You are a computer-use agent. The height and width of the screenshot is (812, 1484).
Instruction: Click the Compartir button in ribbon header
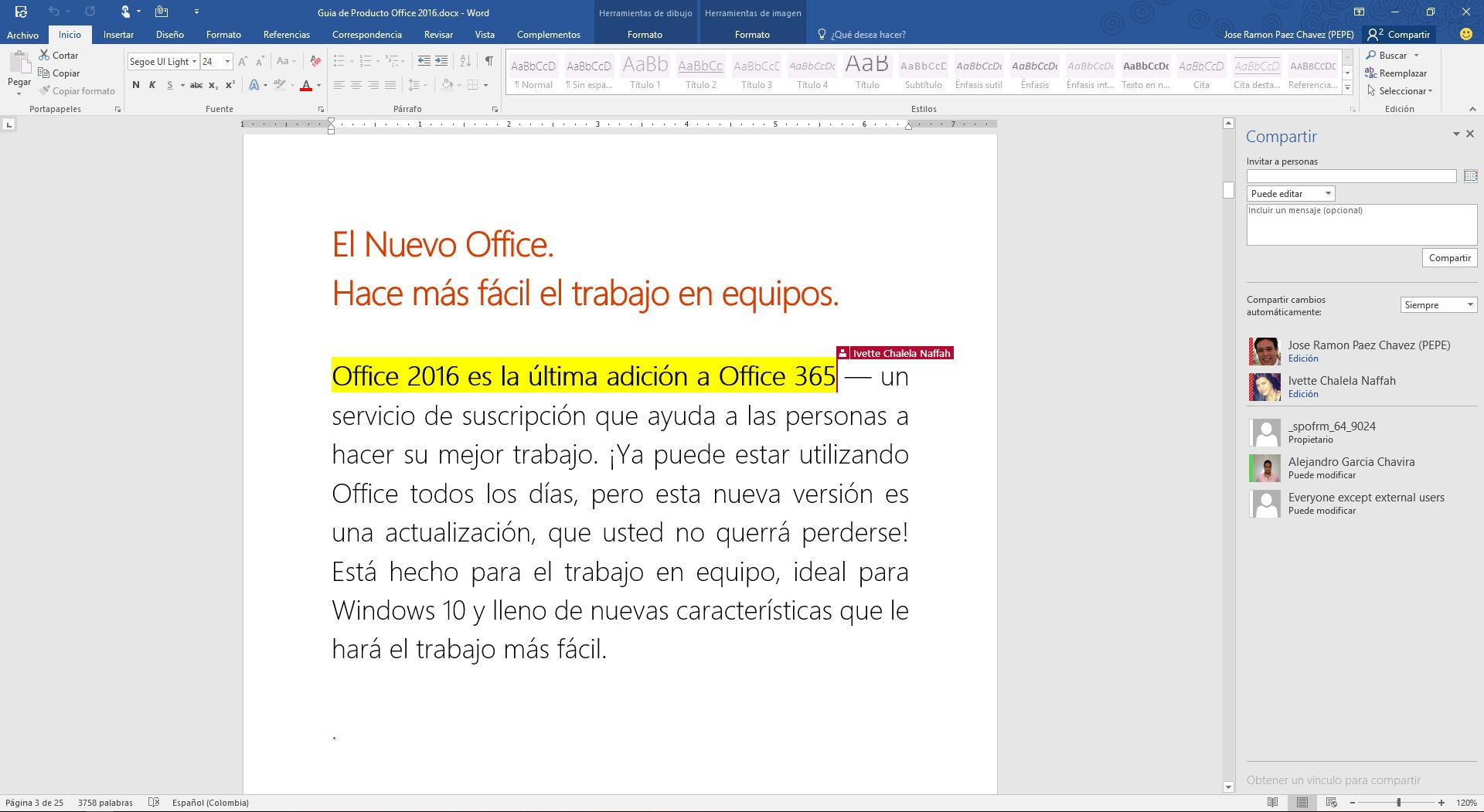click(1399, 35)
